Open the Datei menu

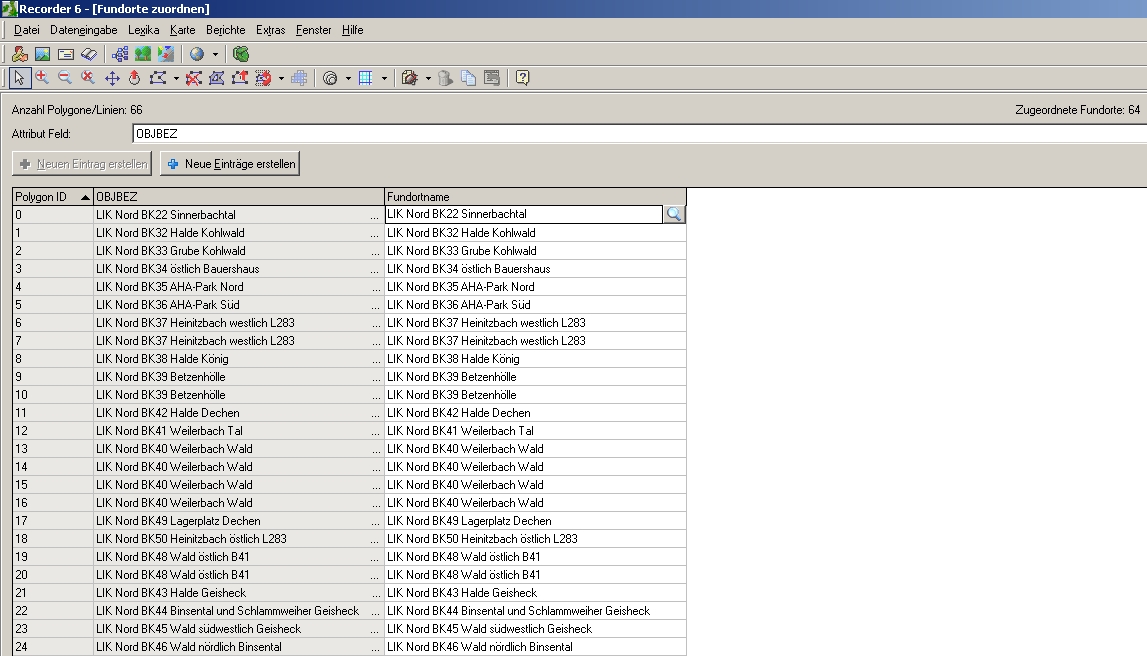(26, 30)
